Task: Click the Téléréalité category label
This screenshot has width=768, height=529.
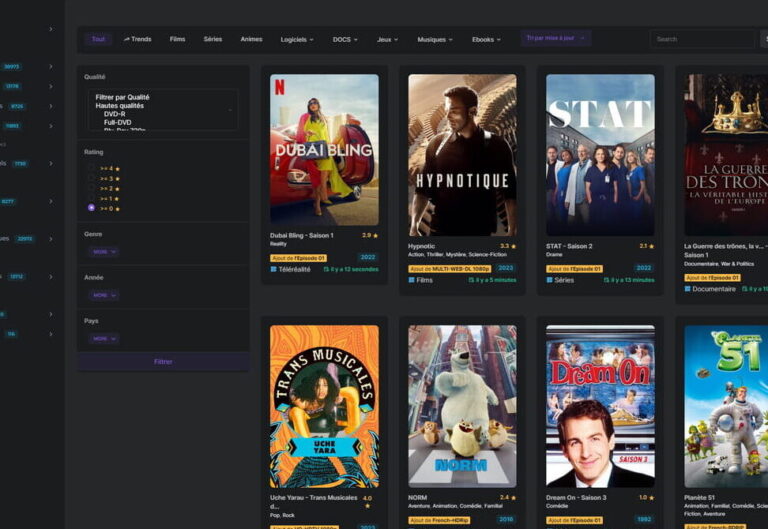Action: coord(294,269)
